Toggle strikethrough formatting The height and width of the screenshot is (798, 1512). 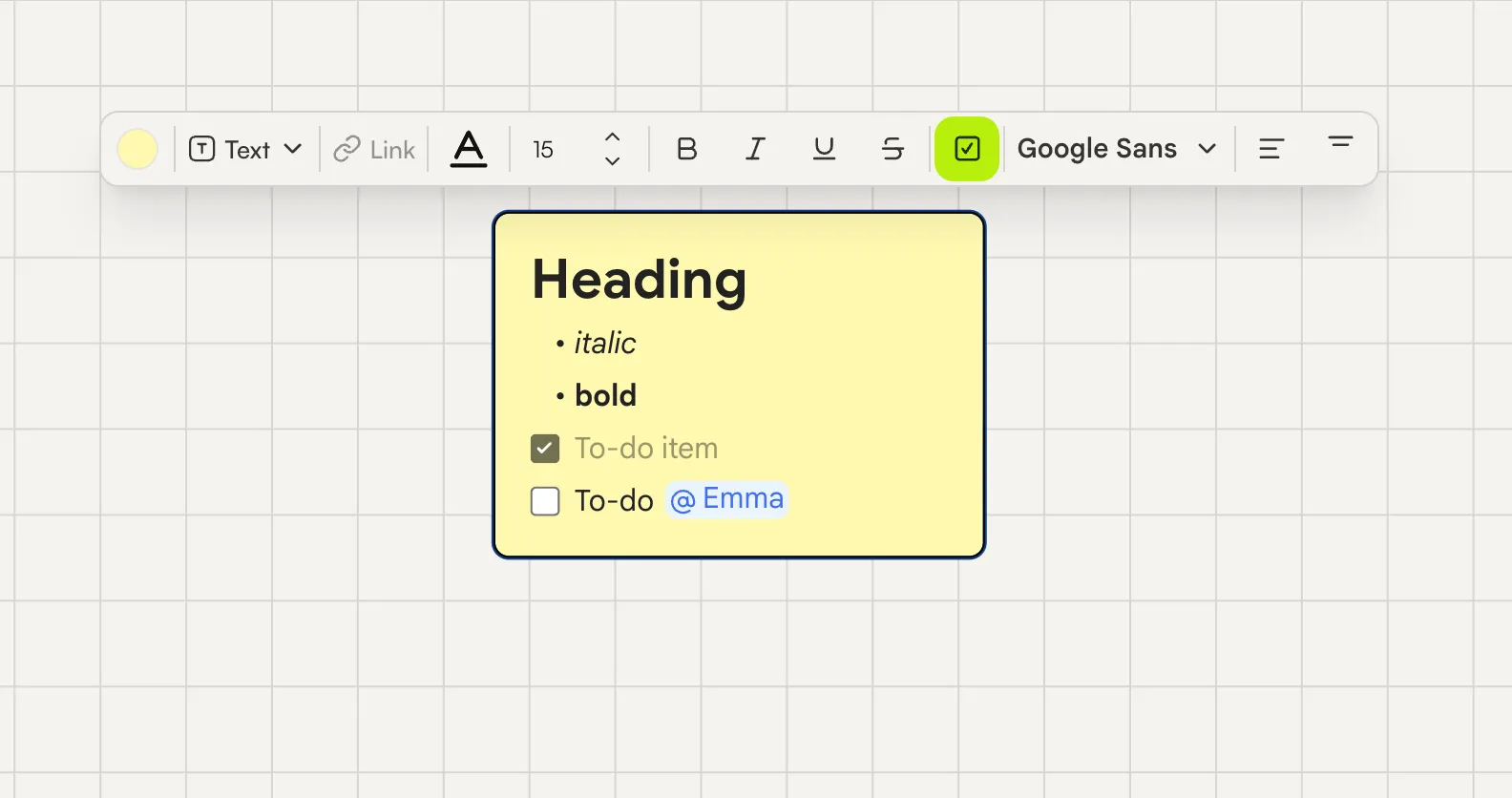pyautogui.click(x=892, y=149)
